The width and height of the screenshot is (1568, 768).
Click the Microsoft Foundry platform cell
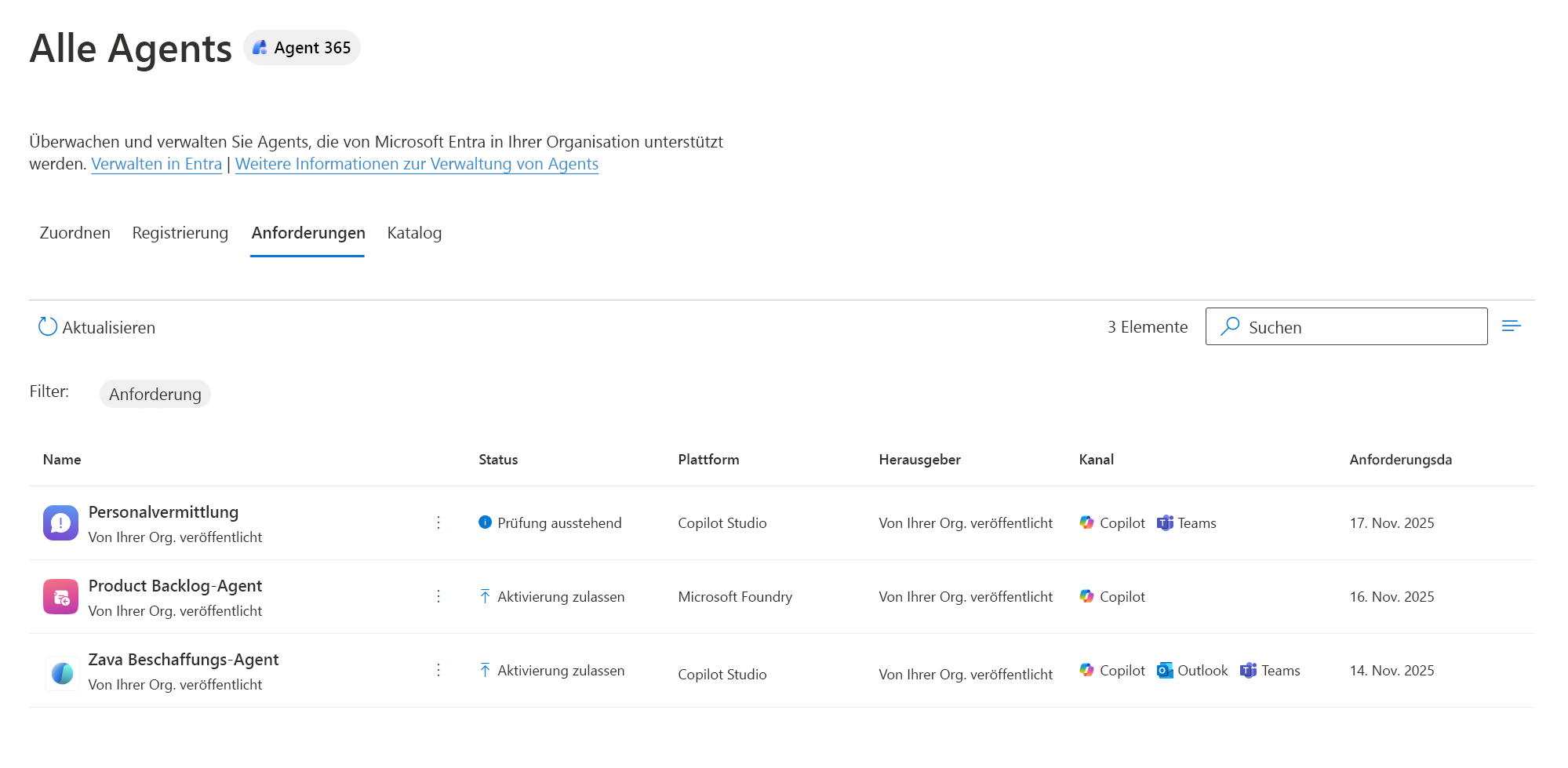coord(735,597)
